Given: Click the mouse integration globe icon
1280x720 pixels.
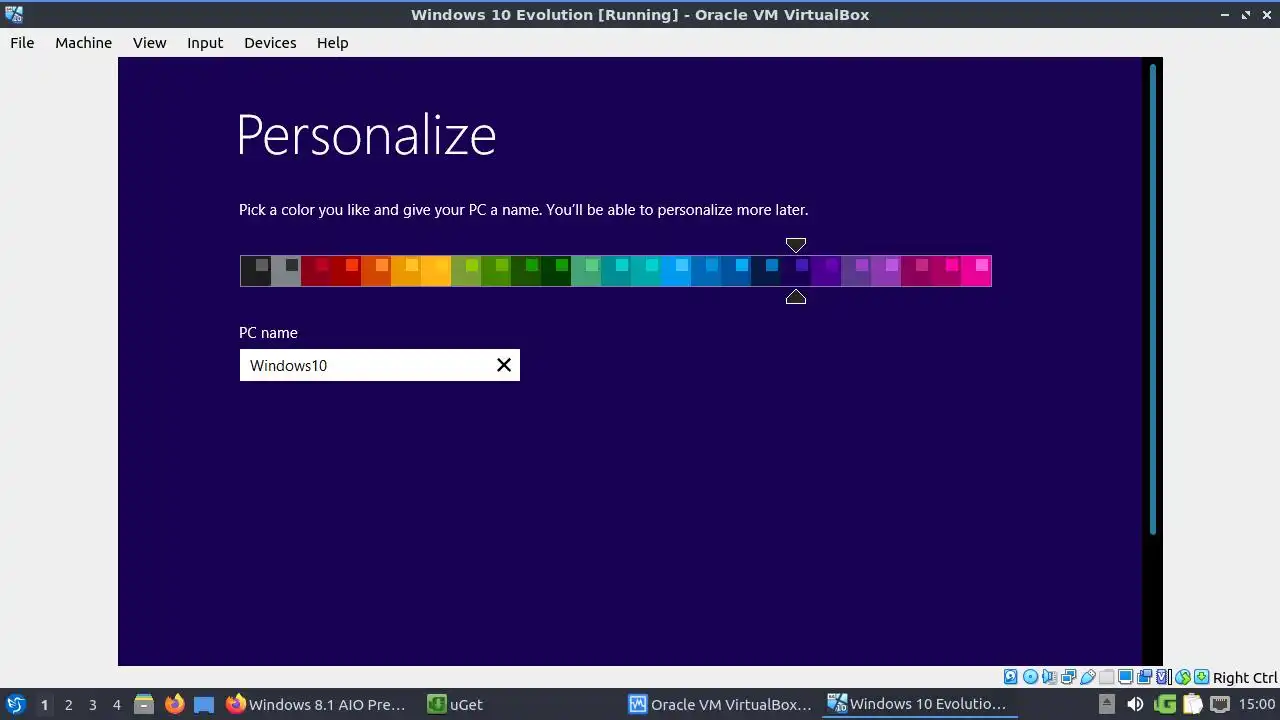Looking at the screenshot, I should point(1182,677).
